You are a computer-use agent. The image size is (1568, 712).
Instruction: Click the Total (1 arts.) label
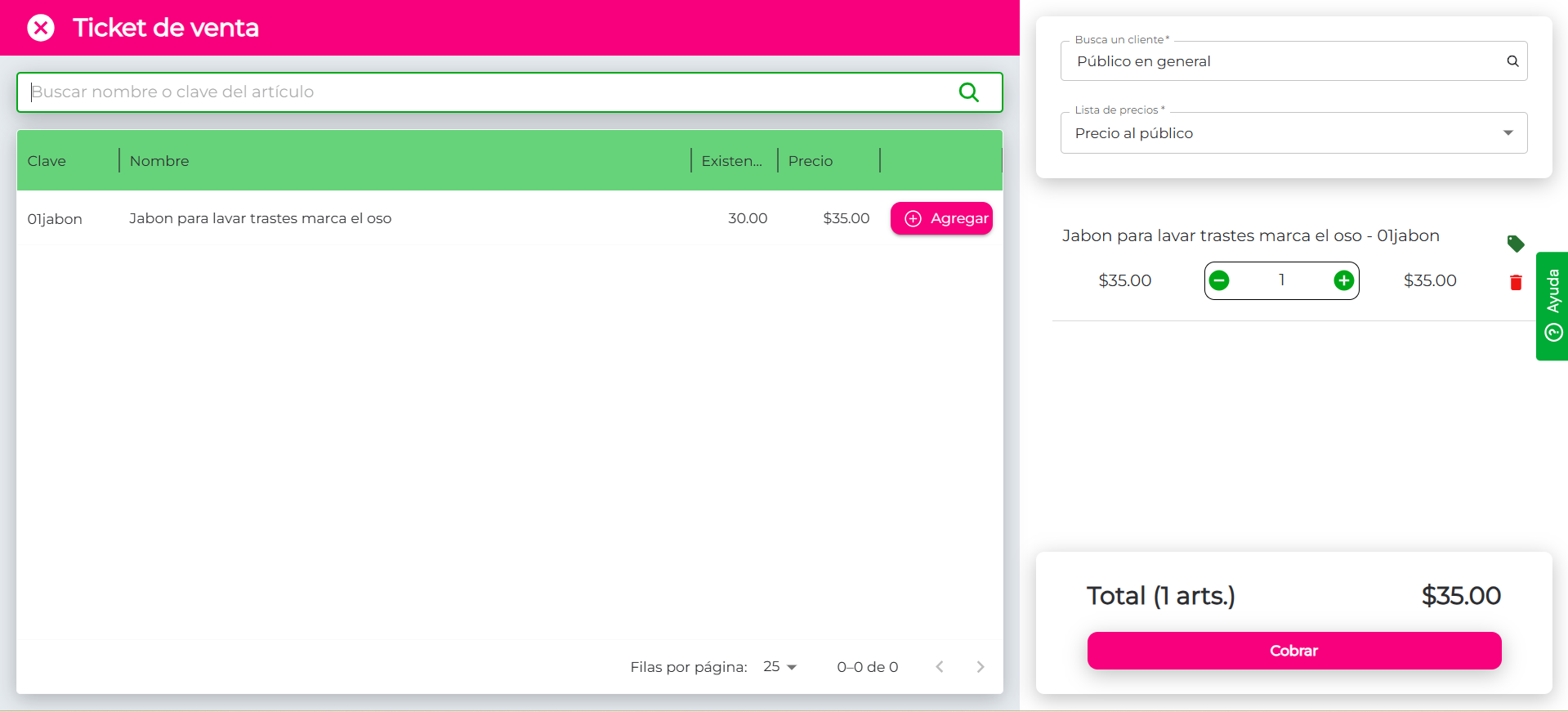coord(1161,596)
